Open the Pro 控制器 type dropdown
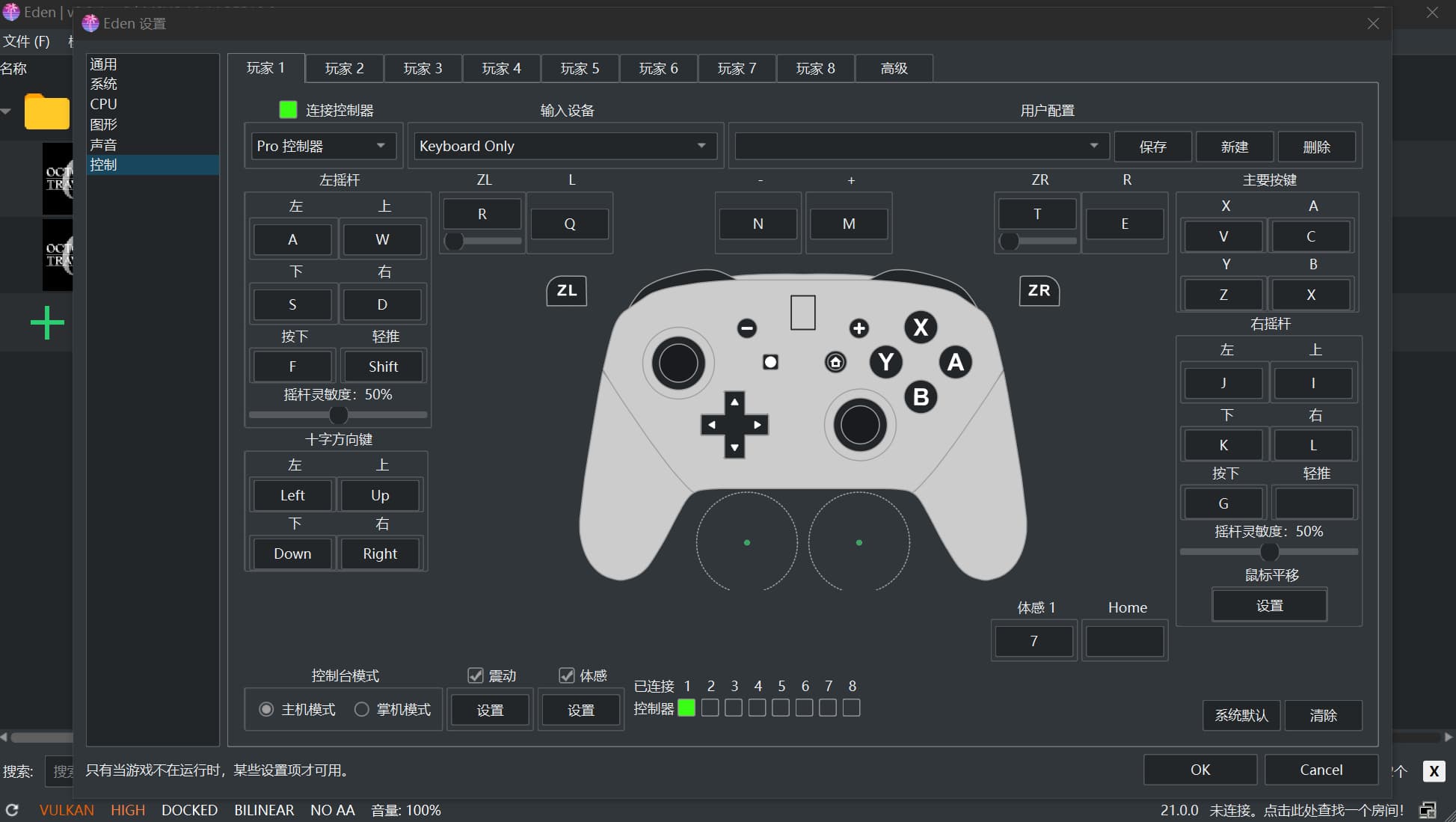1456x822 pixels. point(322,146)
